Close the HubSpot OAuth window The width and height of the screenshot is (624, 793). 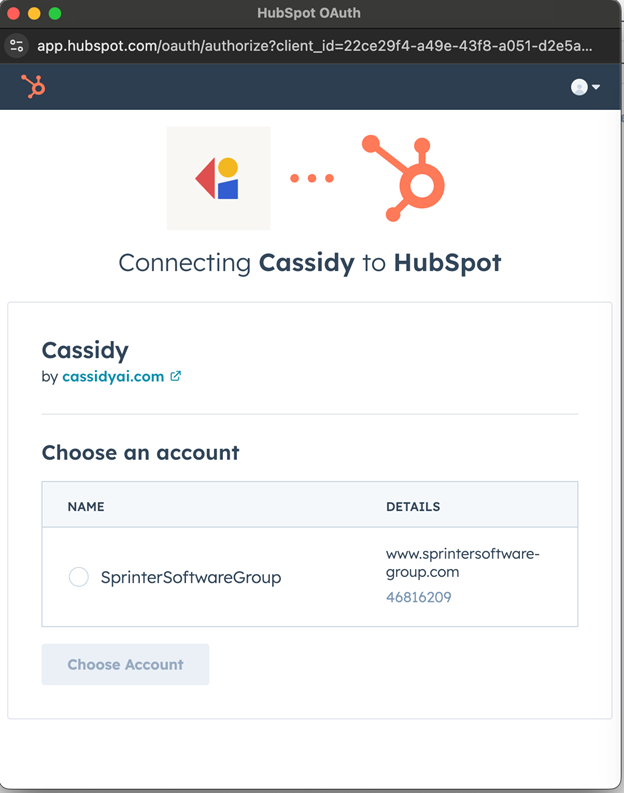point(14,13)
